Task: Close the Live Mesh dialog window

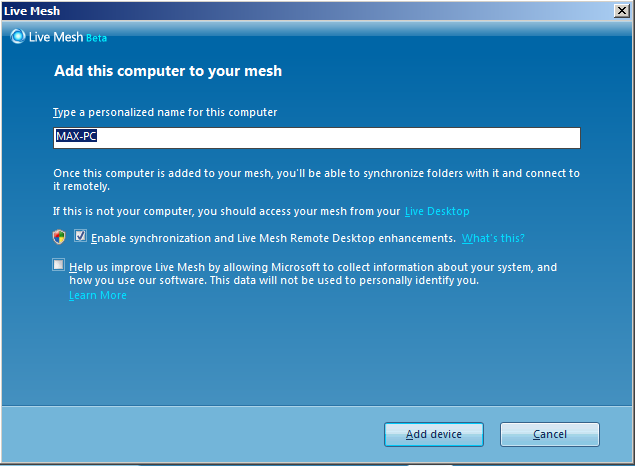Action: tap(621, 11)
